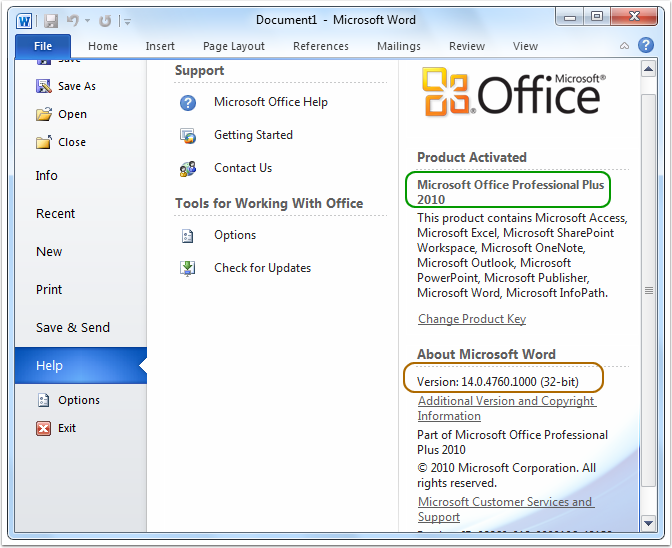Screen dimensions: 672x548
Task: Select Save & Send in sidebar
Action: [x=81, y=328]
